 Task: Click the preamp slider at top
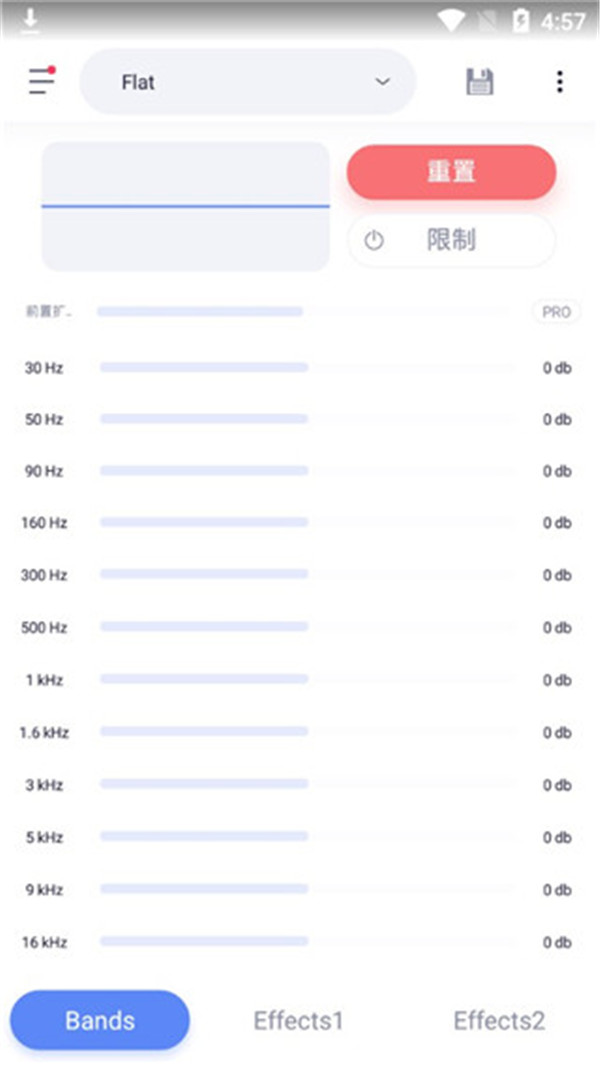click(x=308, y=312)
